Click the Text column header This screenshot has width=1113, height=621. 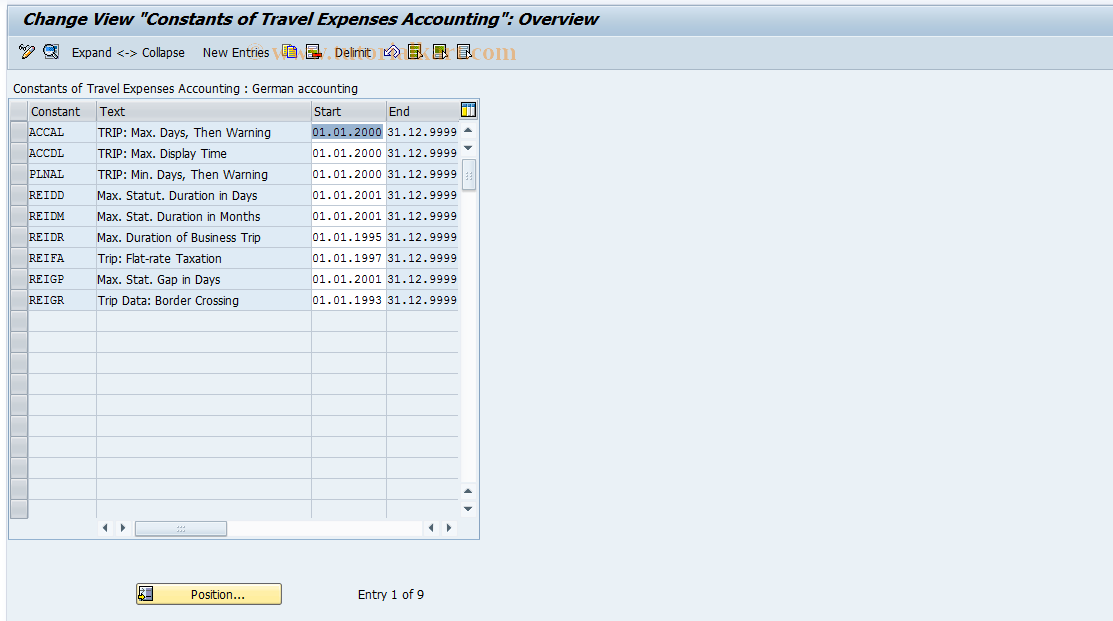pos(204,111)
